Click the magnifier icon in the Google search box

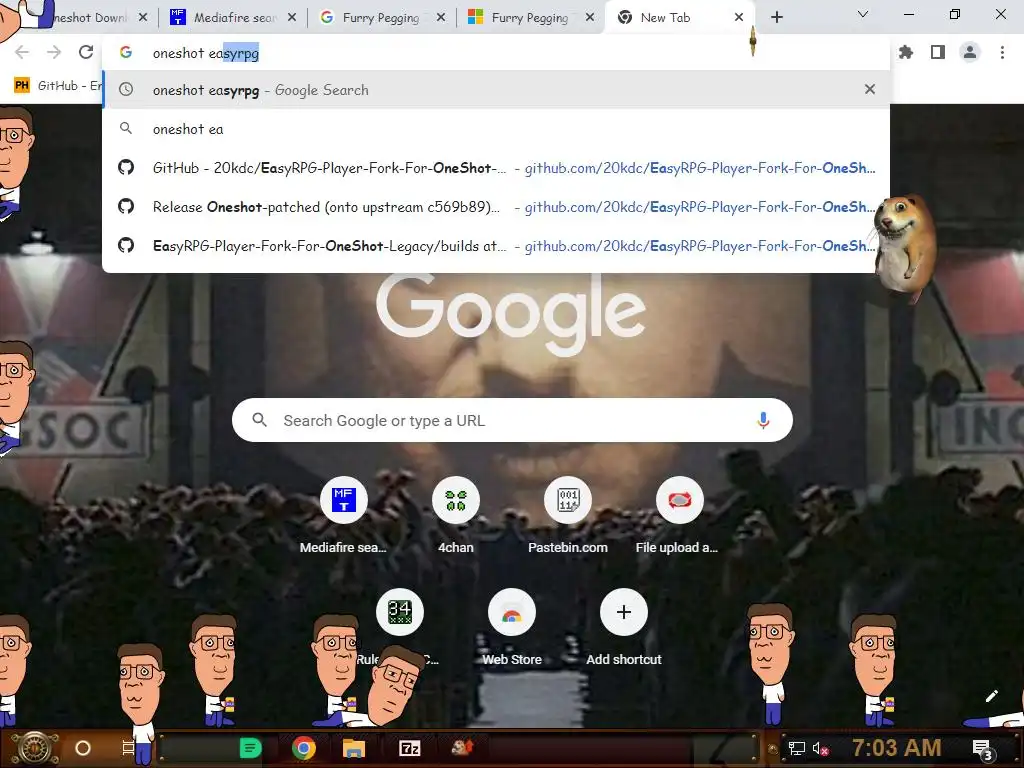[259, 420]
